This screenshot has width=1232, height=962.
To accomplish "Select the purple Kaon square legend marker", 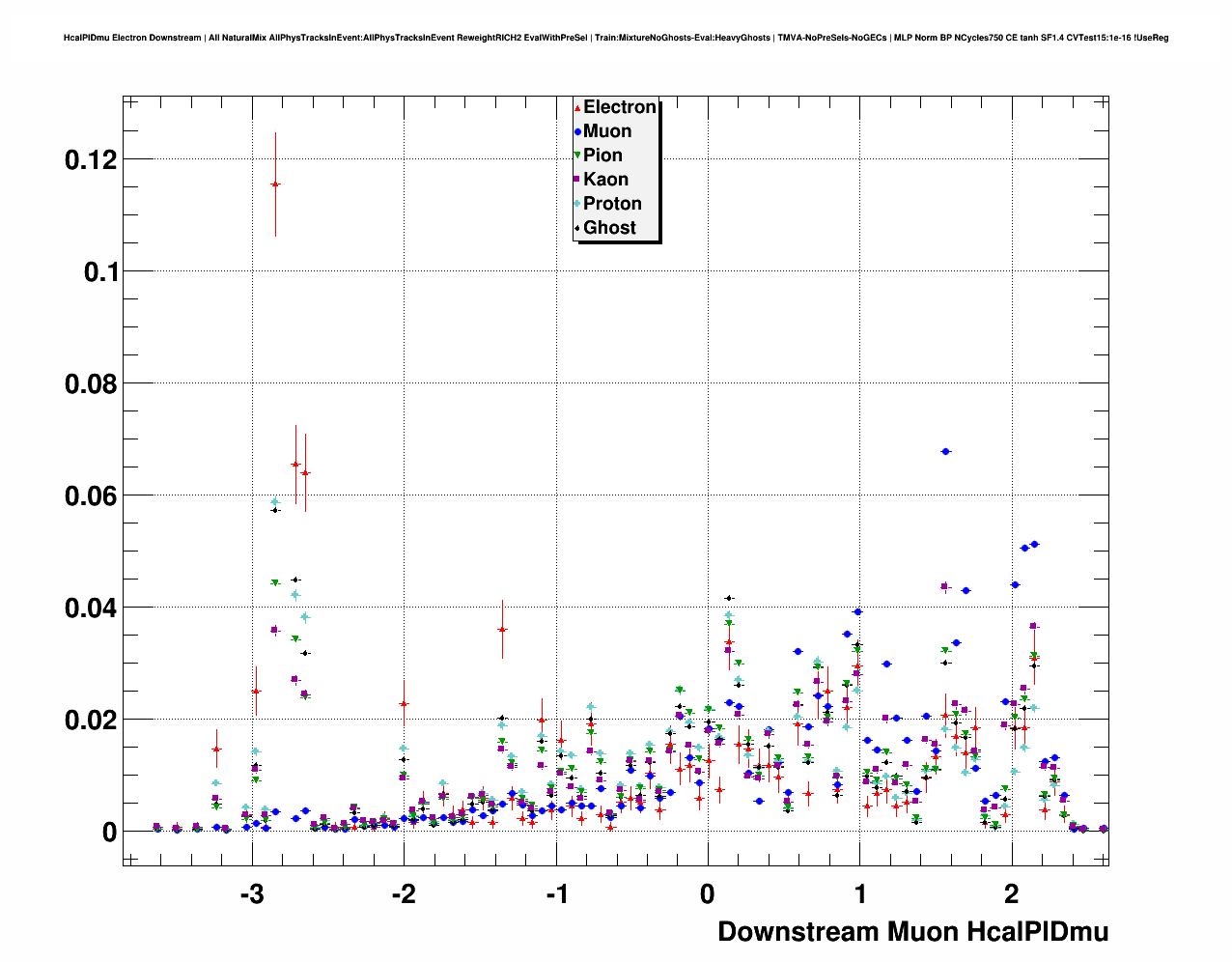I will coord(577,180).
